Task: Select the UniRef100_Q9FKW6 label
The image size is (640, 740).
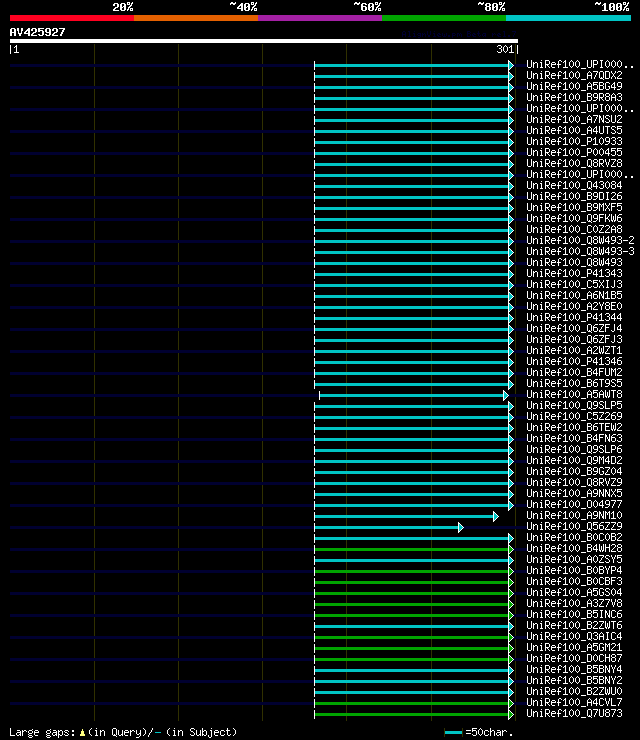Action: coord(574,219)
